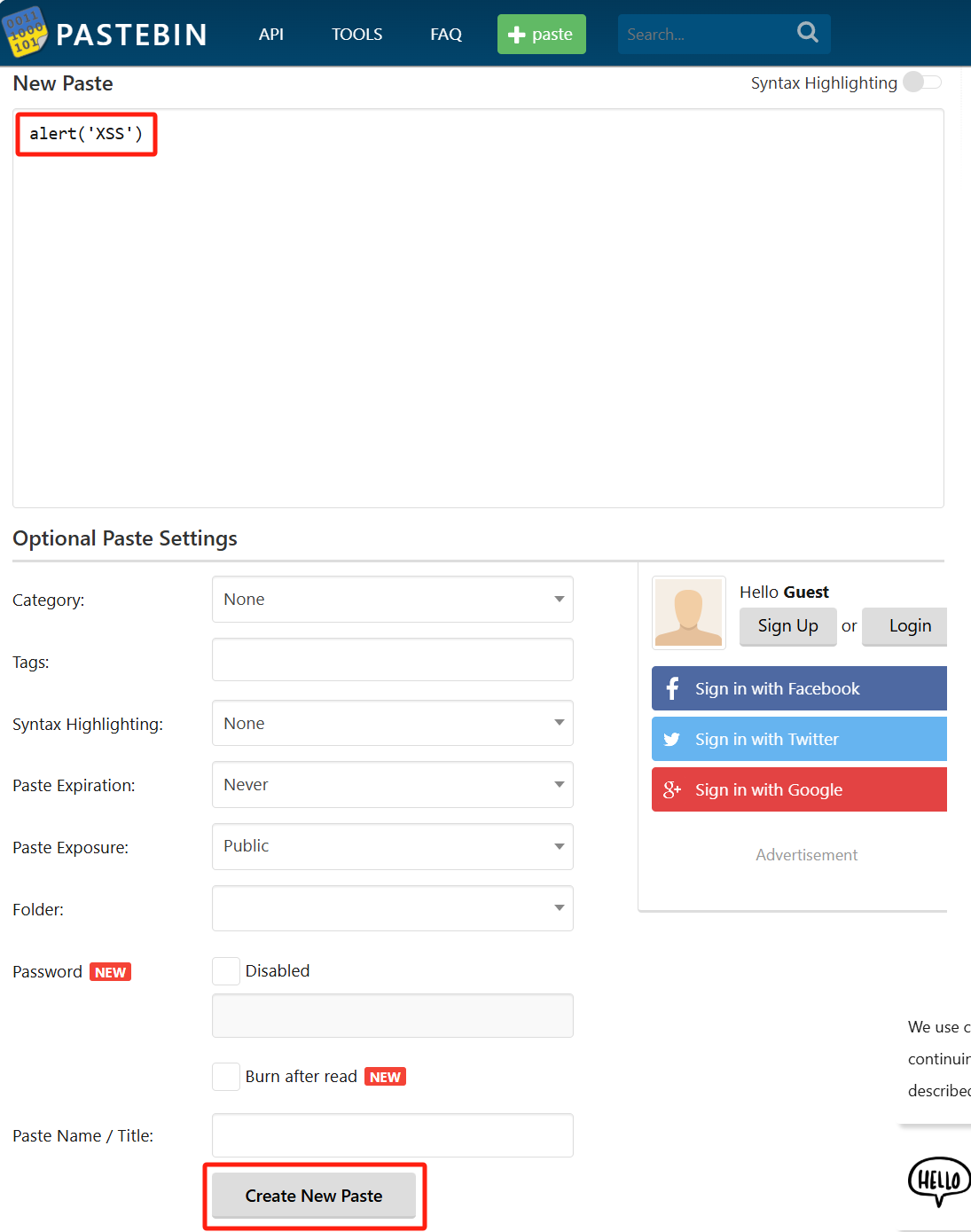Open the Paste Exposure dropdown

392,846
